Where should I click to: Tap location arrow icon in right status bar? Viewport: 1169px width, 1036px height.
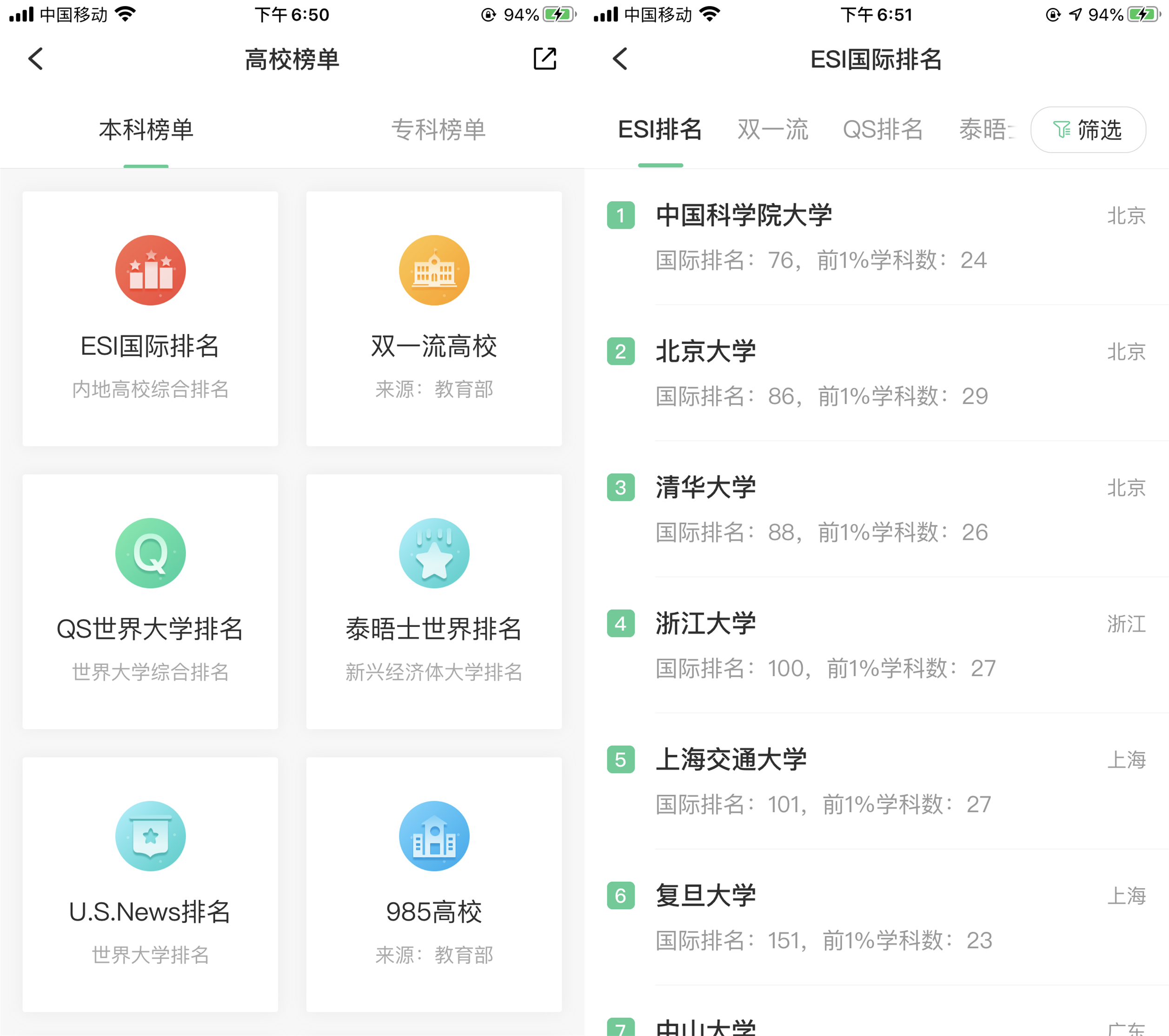[x=1075, y=14]
